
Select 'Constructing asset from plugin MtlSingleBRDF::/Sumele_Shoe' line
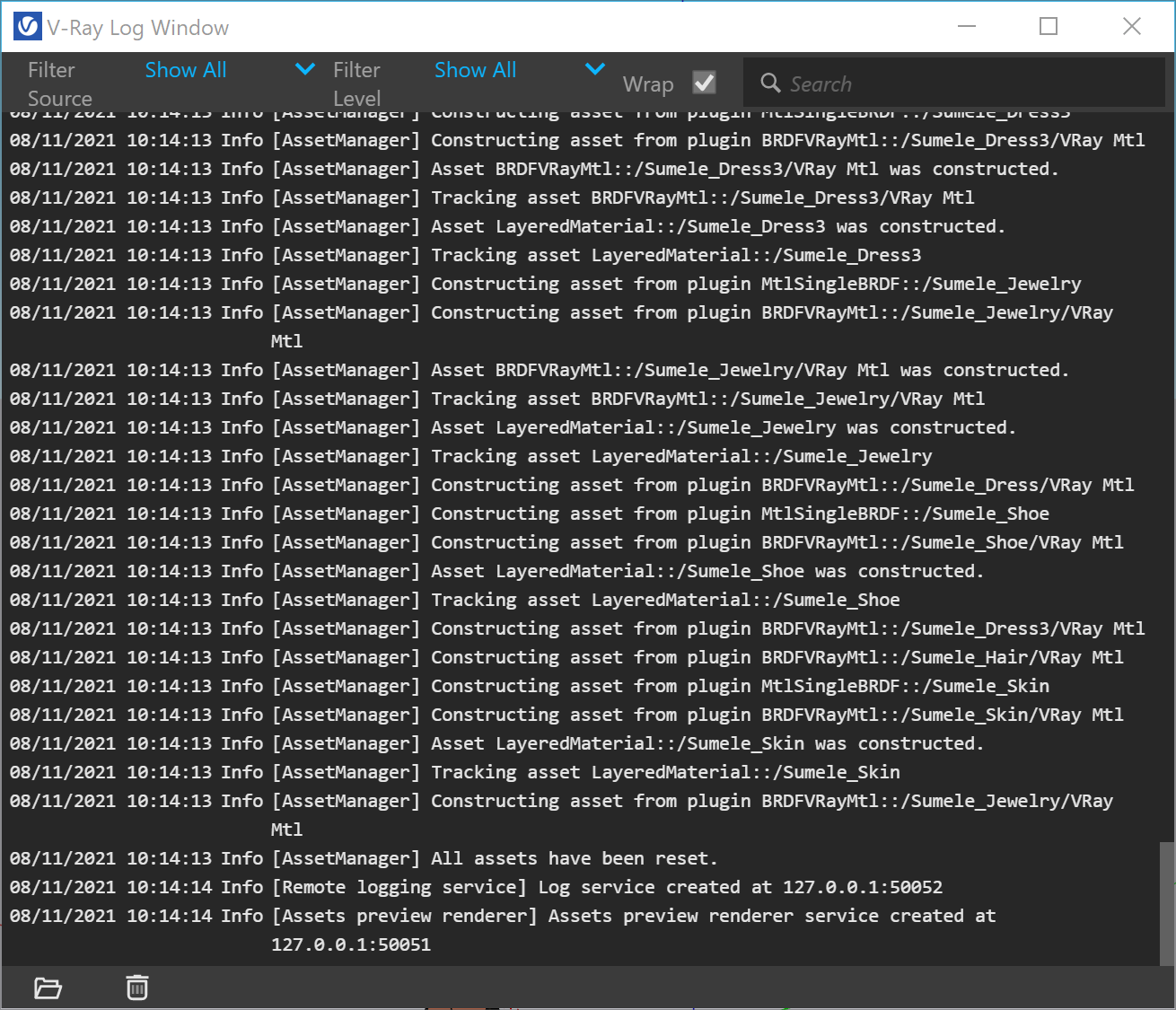(x=529, y=514)
